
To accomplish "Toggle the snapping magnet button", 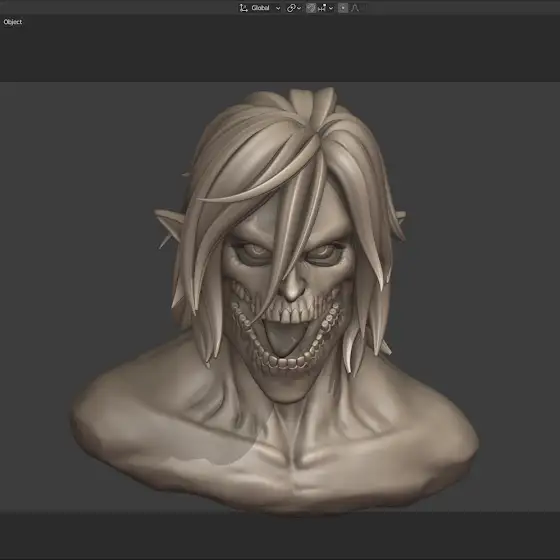I will (311, 8).
